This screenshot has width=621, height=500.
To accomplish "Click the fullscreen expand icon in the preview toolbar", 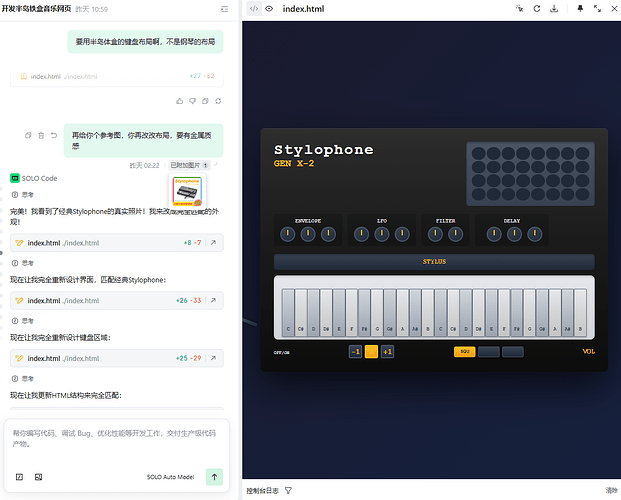I will 597,8.
